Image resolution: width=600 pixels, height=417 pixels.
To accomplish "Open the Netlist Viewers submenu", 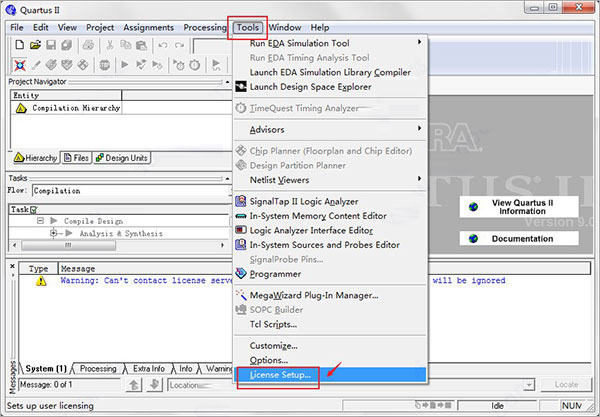I will (330, 179).
